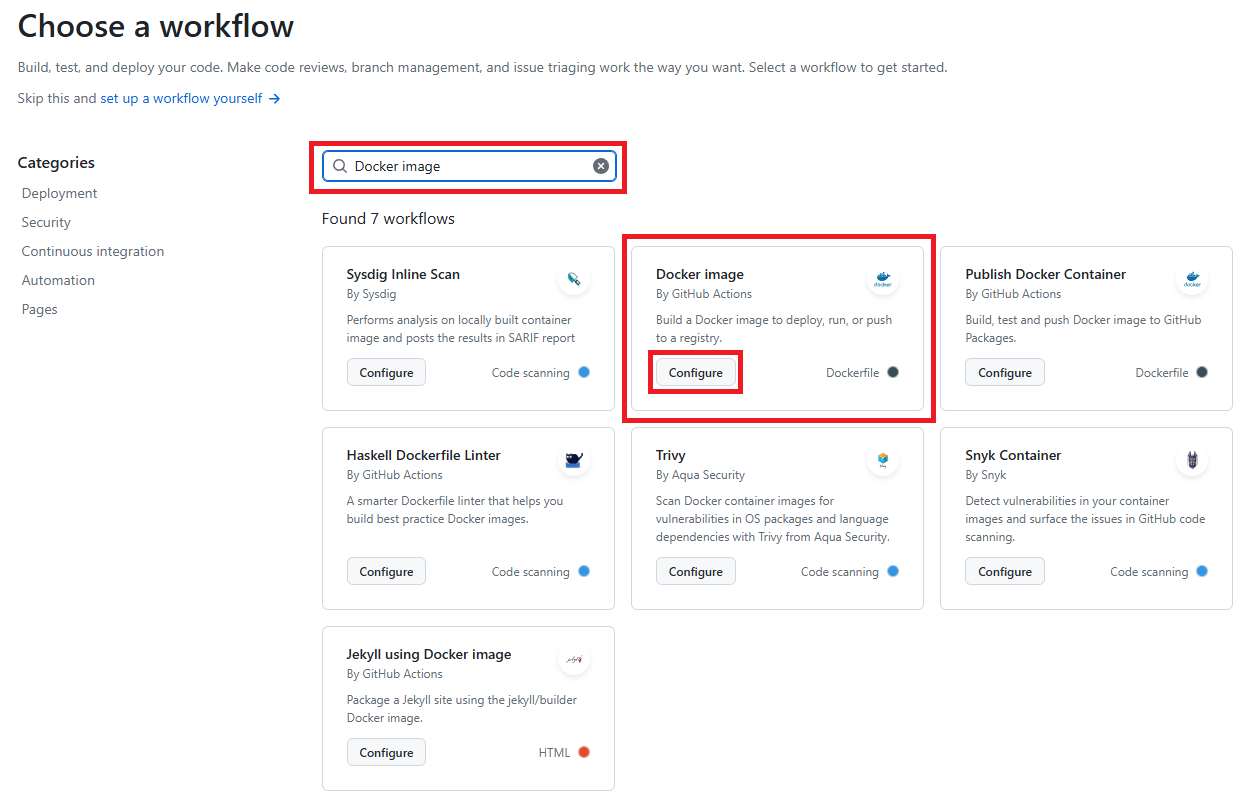The height and width of the screenshot is (795, 1256).
Task: Click the Publish Docker Container whale icon
Action: 1192,280
